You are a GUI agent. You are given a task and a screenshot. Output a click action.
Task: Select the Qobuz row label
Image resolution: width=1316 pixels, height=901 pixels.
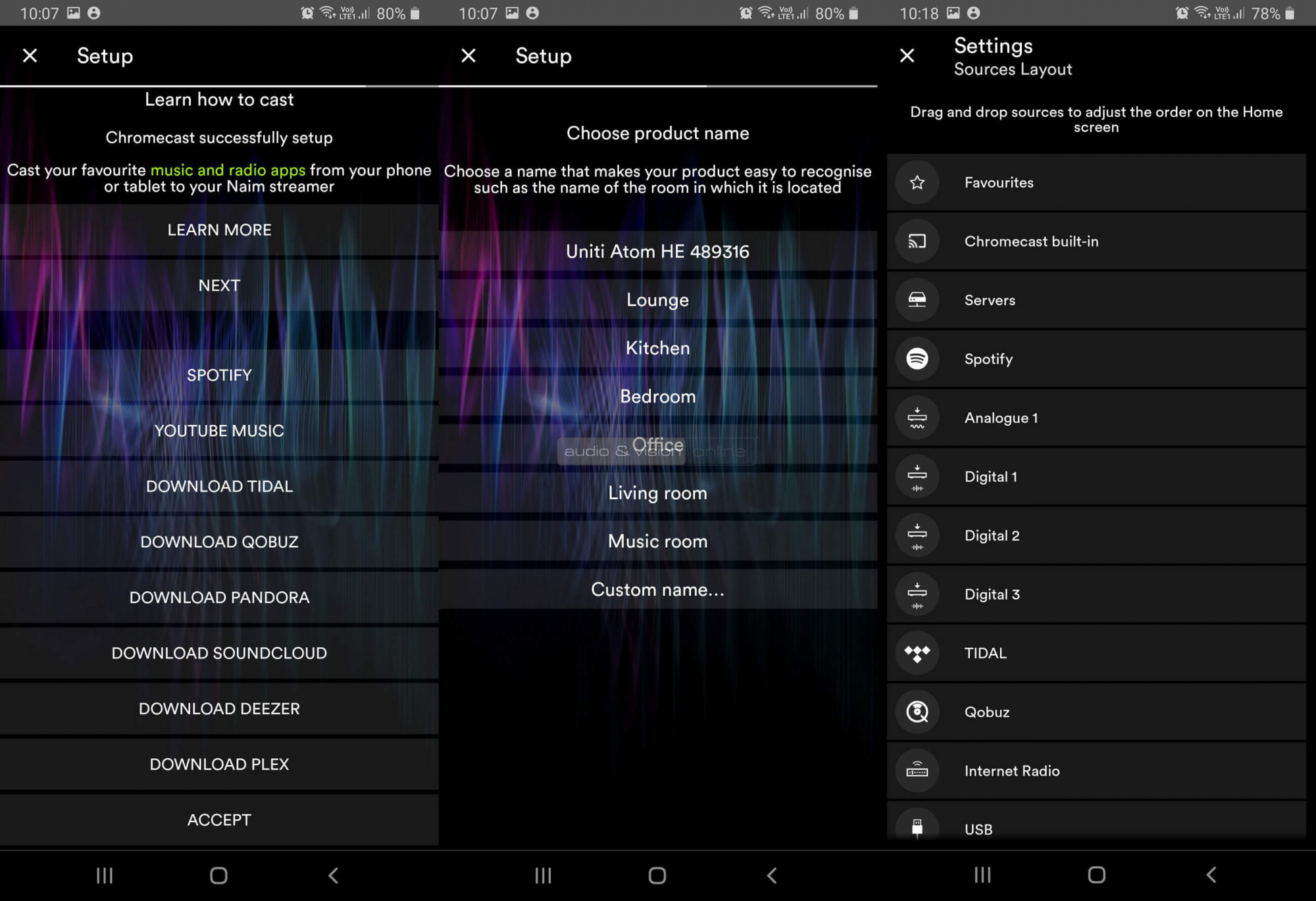pos(986,712)
